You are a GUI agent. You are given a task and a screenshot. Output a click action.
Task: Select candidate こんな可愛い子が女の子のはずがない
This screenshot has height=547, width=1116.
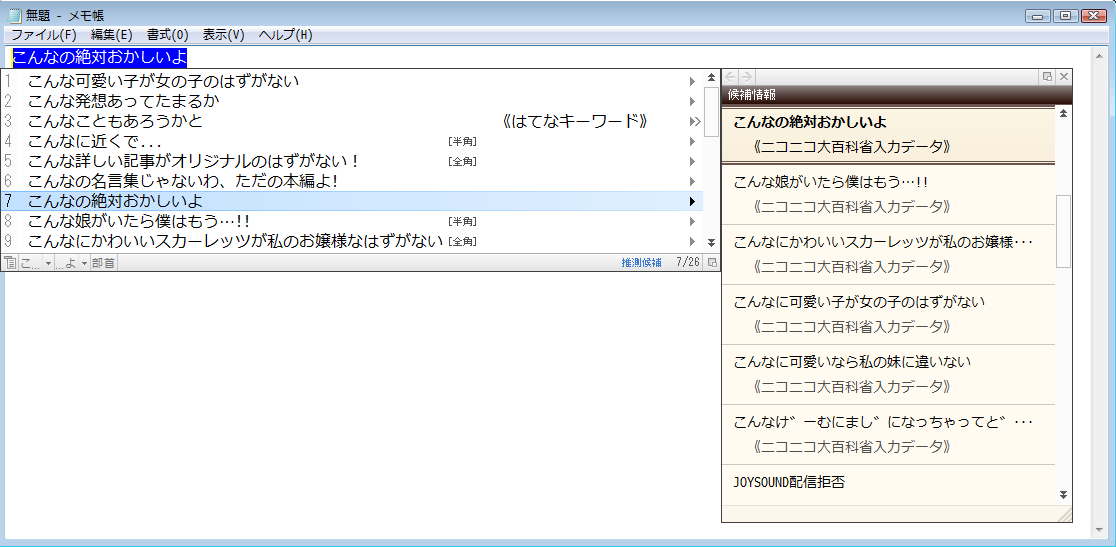[x=163, y=81]
